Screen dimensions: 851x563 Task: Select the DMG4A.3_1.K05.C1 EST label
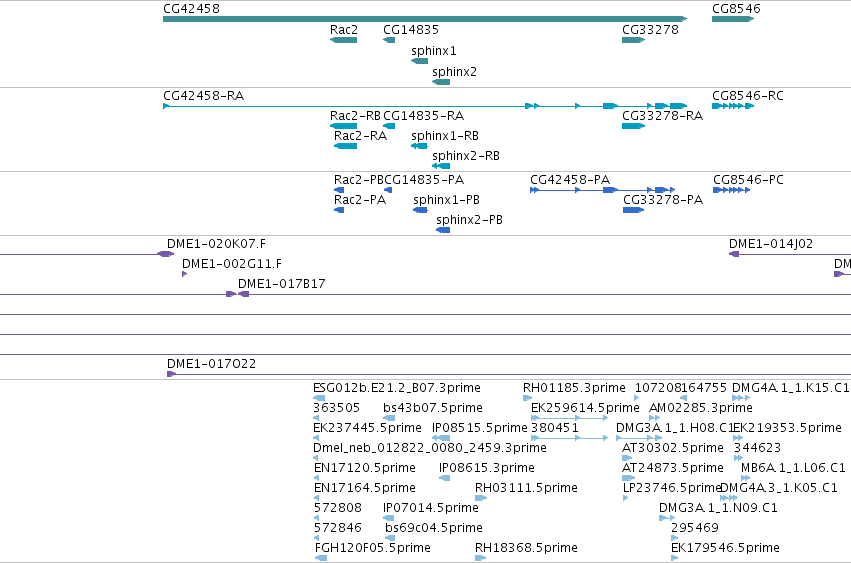coord(779,489)
